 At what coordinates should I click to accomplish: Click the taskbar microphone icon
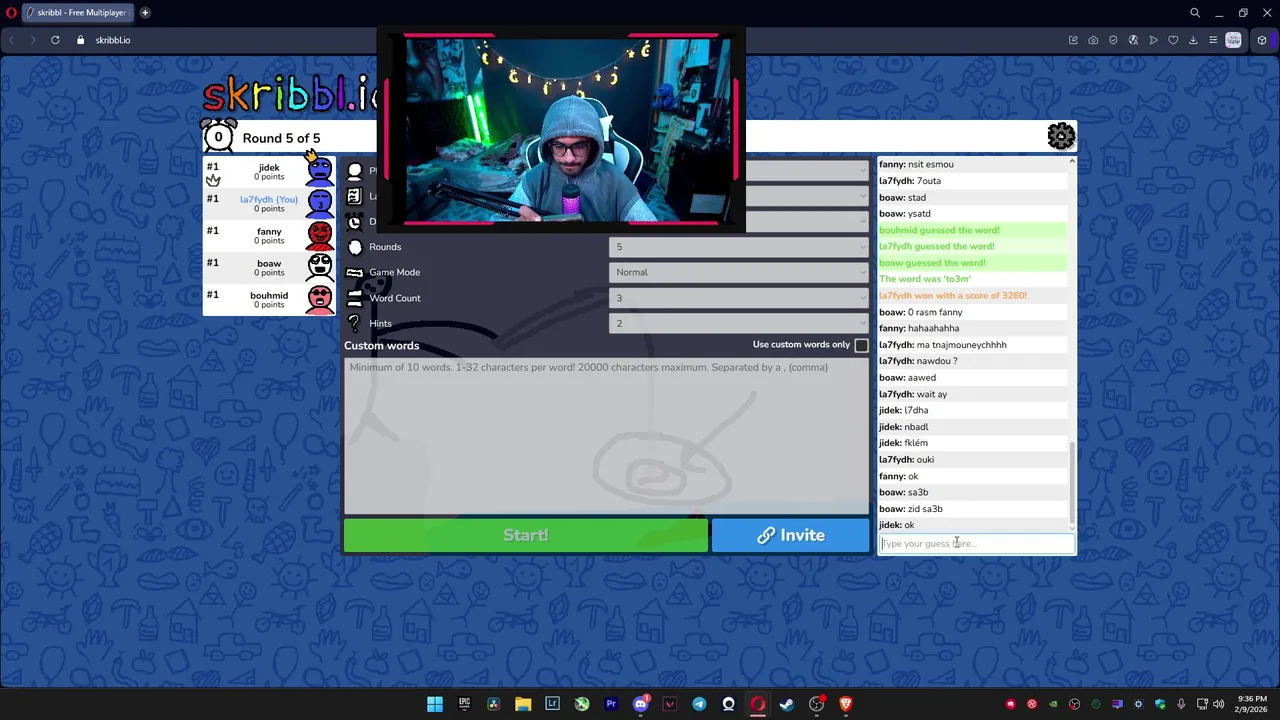point(1181,704)
